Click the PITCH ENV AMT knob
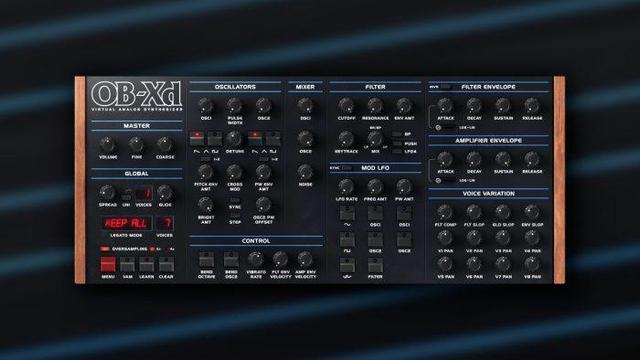This screenshot has width=640, height=360. coord(206,172)
